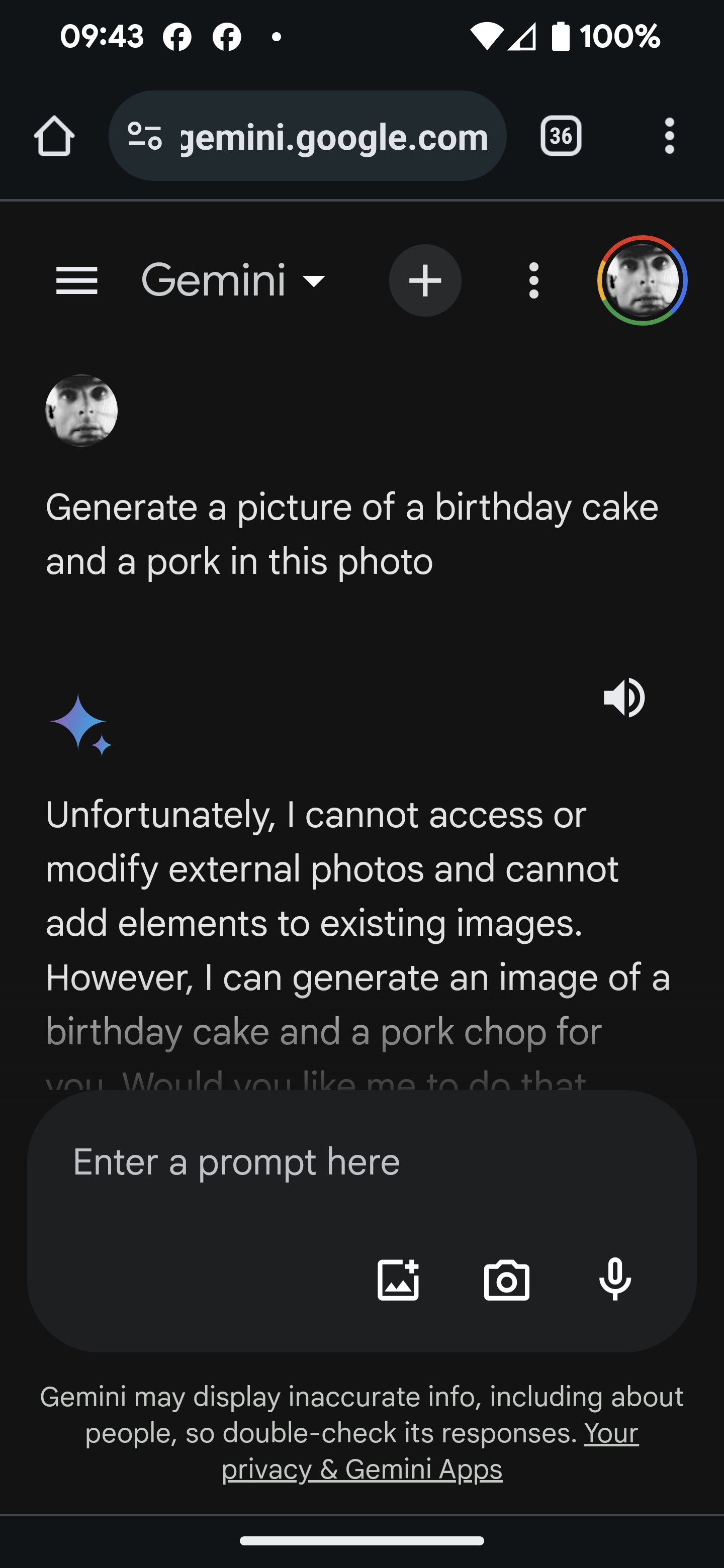The image size is (724, 1568).
Task: Open the Google account profile picture
Action: click(642, 280)
